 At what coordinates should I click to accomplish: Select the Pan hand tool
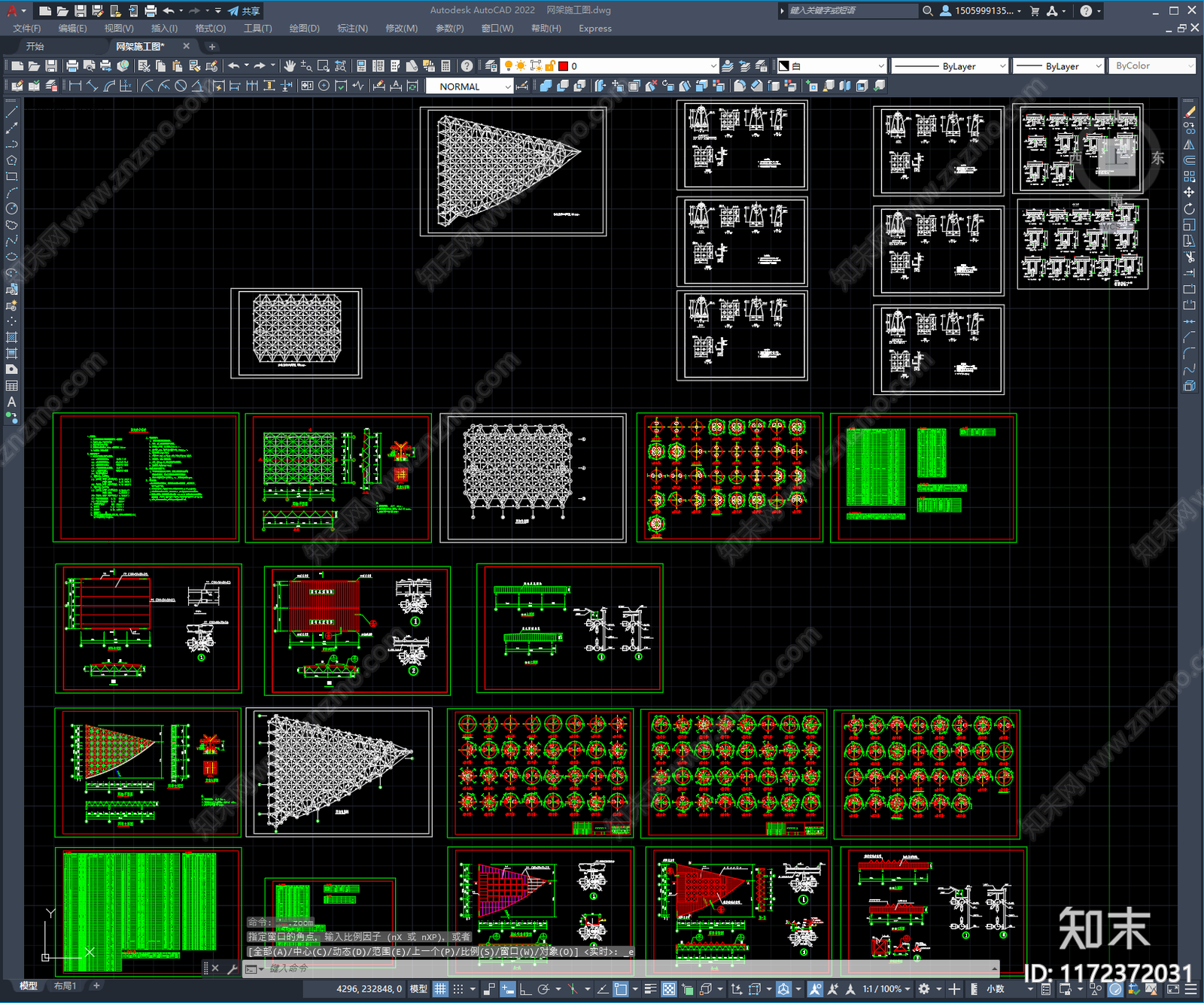[x=290, y=66]
